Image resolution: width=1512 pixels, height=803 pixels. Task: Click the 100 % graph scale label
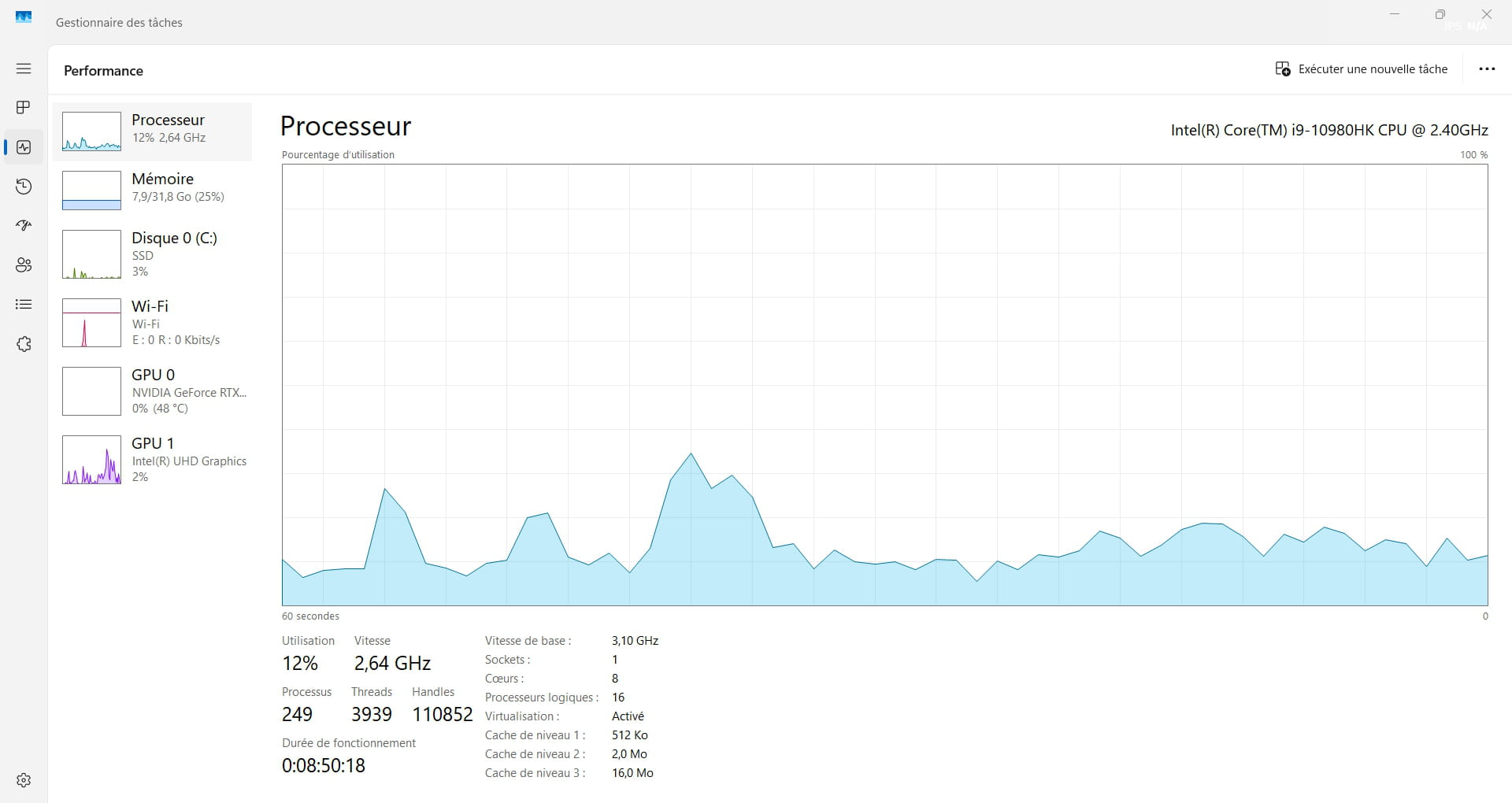(1473, 155)
